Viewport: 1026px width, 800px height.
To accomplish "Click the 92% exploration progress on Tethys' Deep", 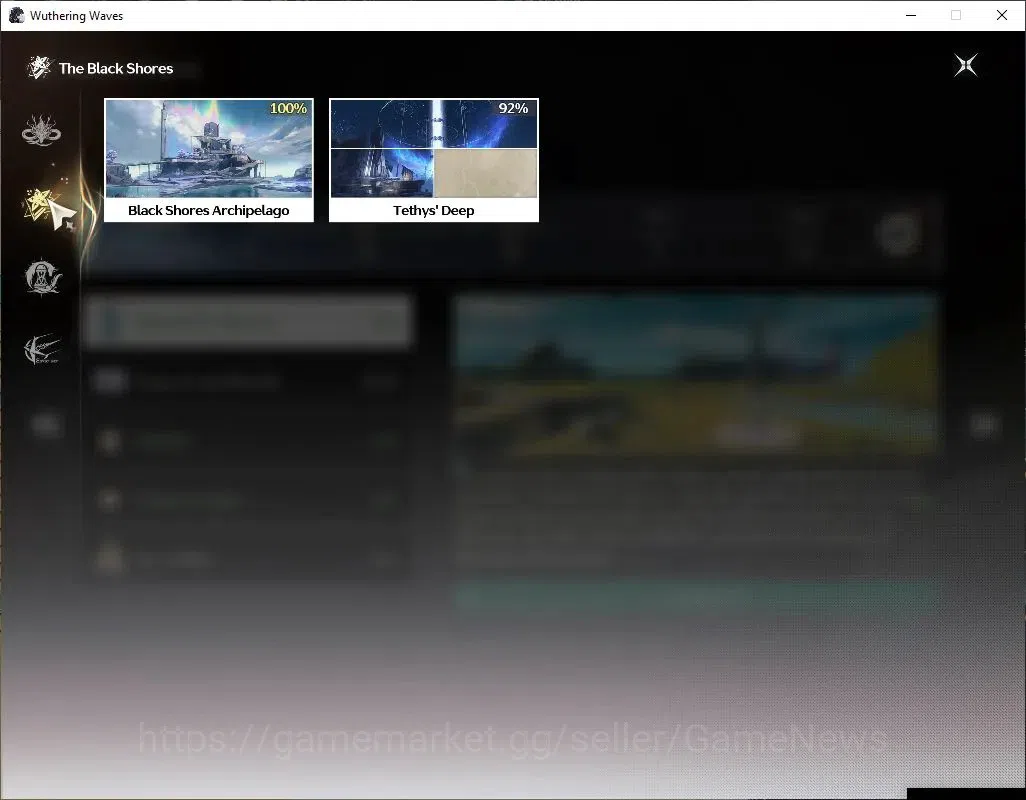I will pos(513,109).
